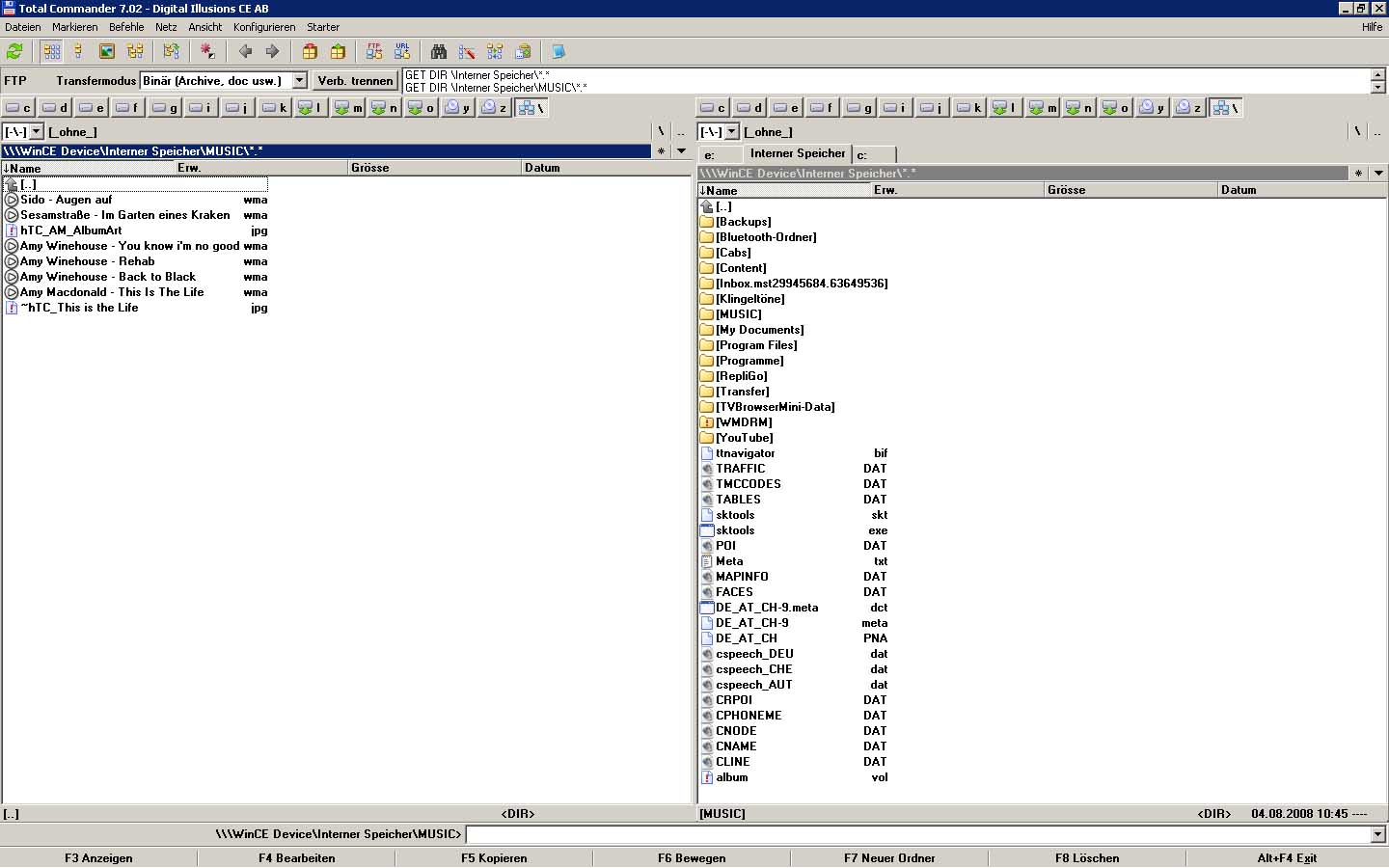Click the blue notepad icon in toolbar
The width and height of the screenshot is (1389, 868).
click(558, 51)
